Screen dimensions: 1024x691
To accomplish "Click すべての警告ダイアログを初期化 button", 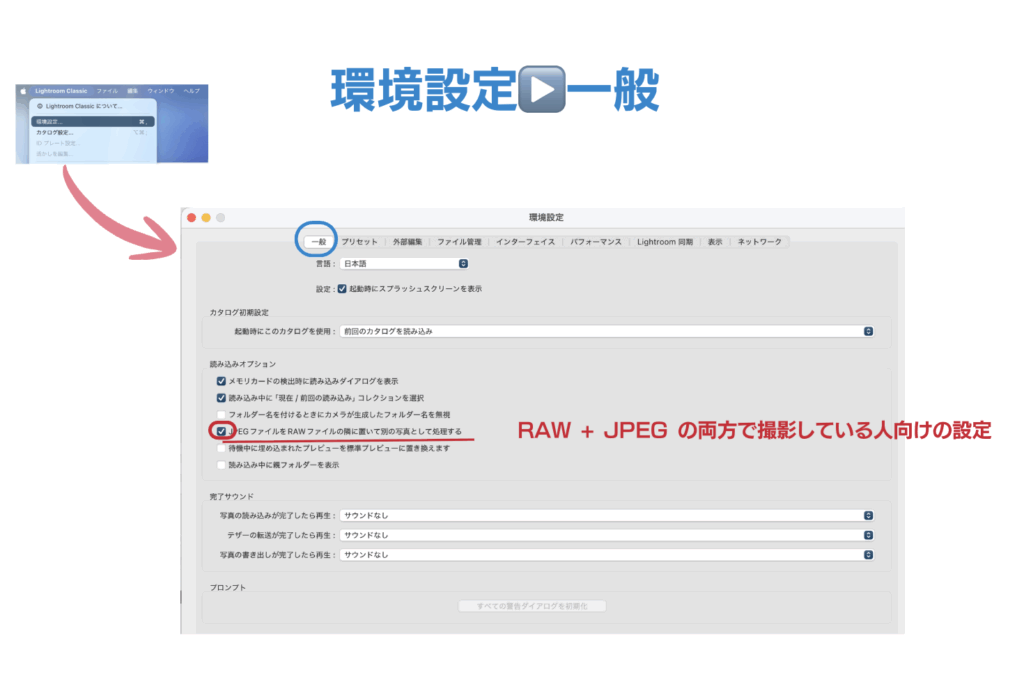I will [532, 606].
